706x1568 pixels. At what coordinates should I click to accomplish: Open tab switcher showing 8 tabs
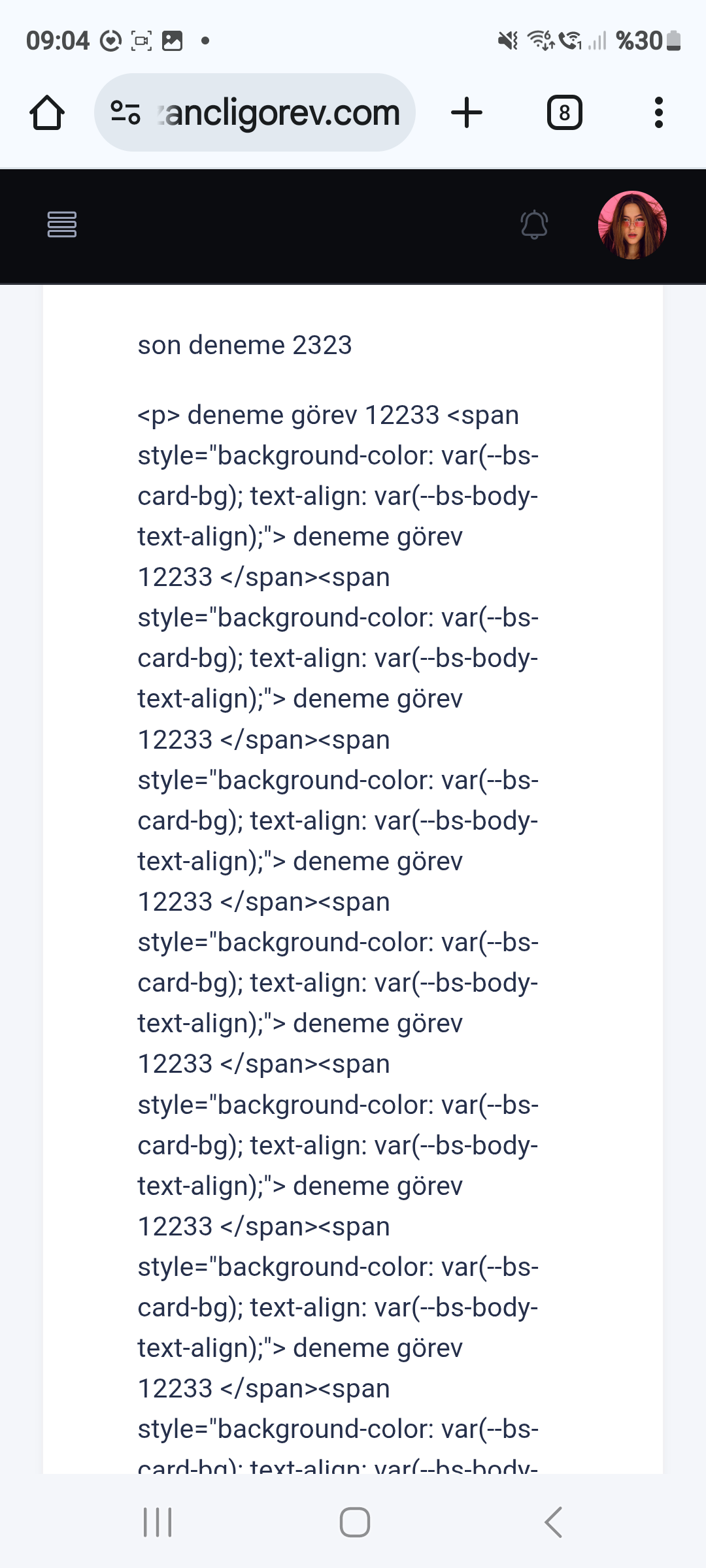(564, 113)
